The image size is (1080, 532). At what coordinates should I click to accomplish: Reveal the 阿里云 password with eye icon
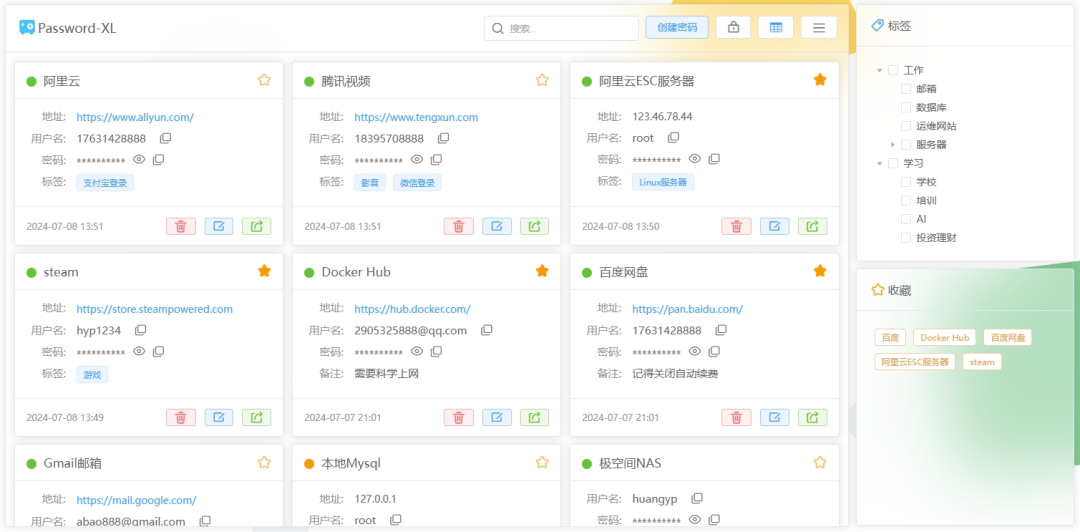[x=140, y=160]
